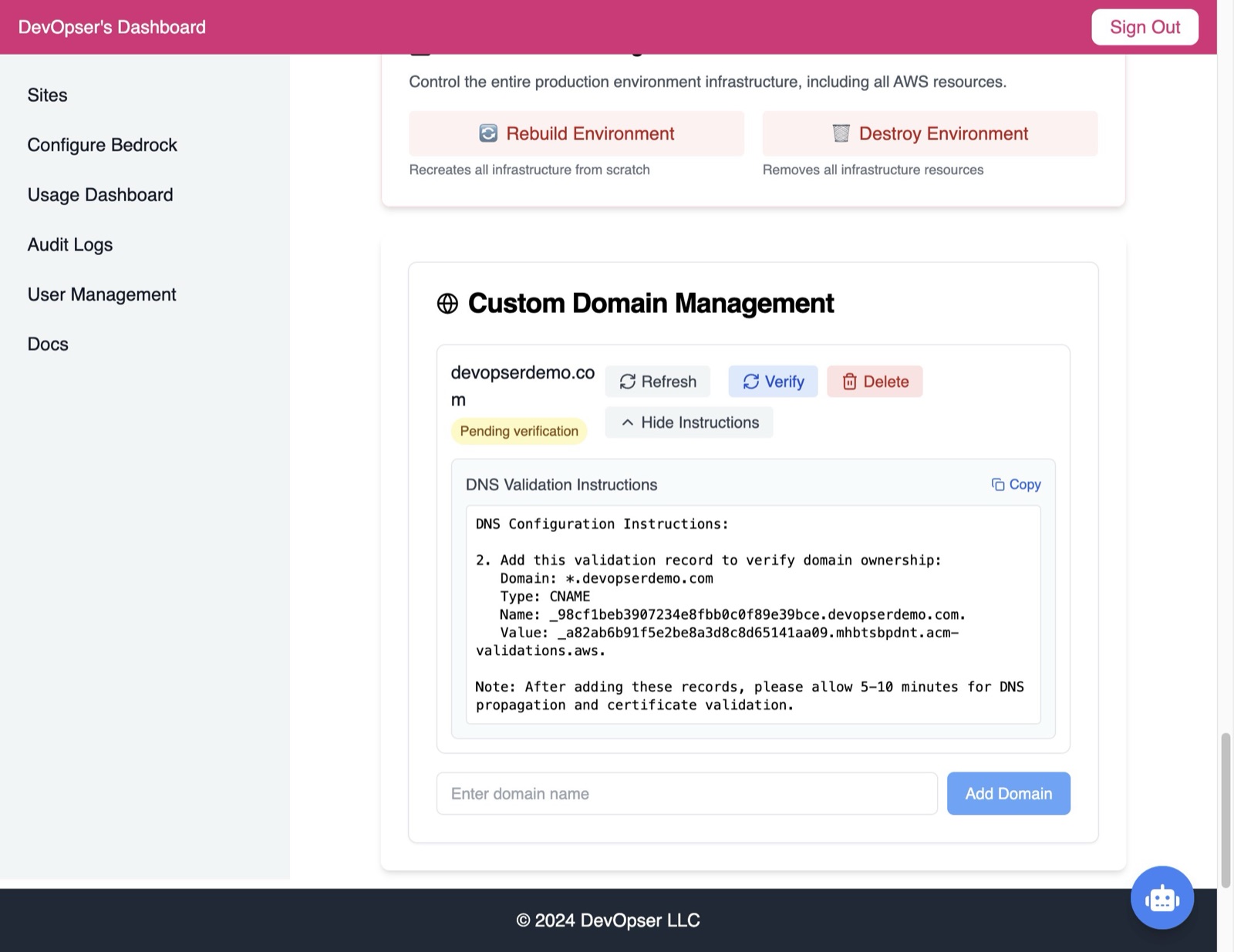
Task: Open Configure Bedrock in the sidebar
Action: pos(103,145)
